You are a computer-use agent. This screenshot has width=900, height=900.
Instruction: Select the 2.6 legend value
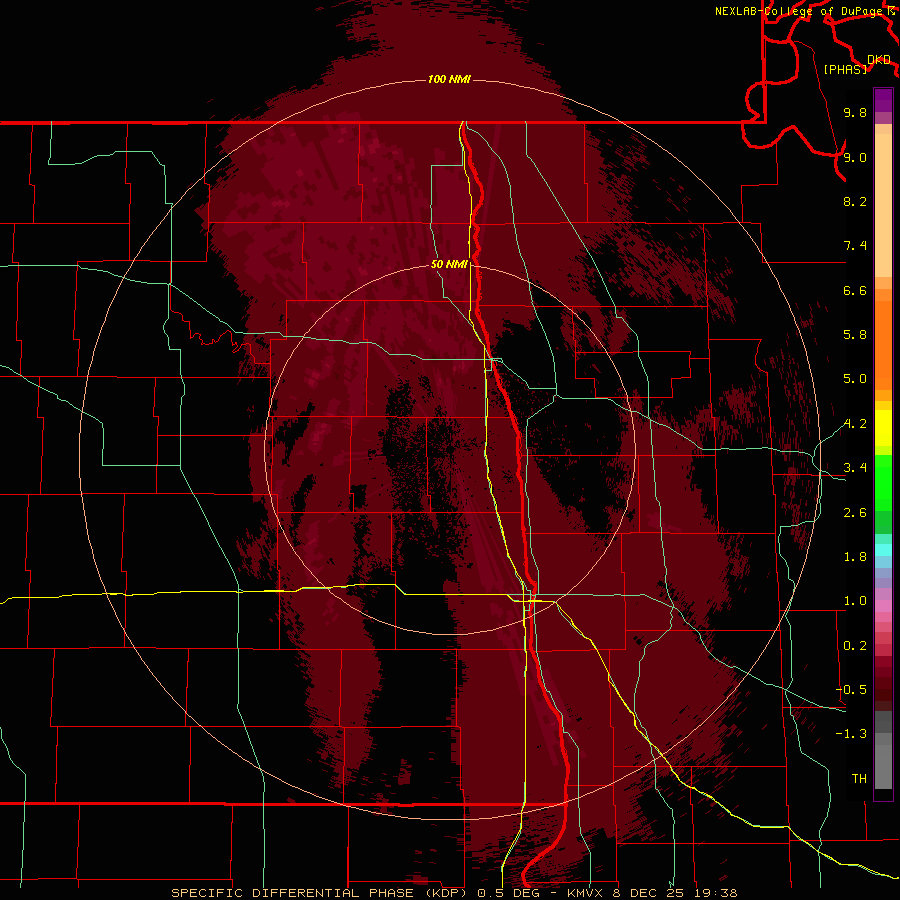coord(855,513)
